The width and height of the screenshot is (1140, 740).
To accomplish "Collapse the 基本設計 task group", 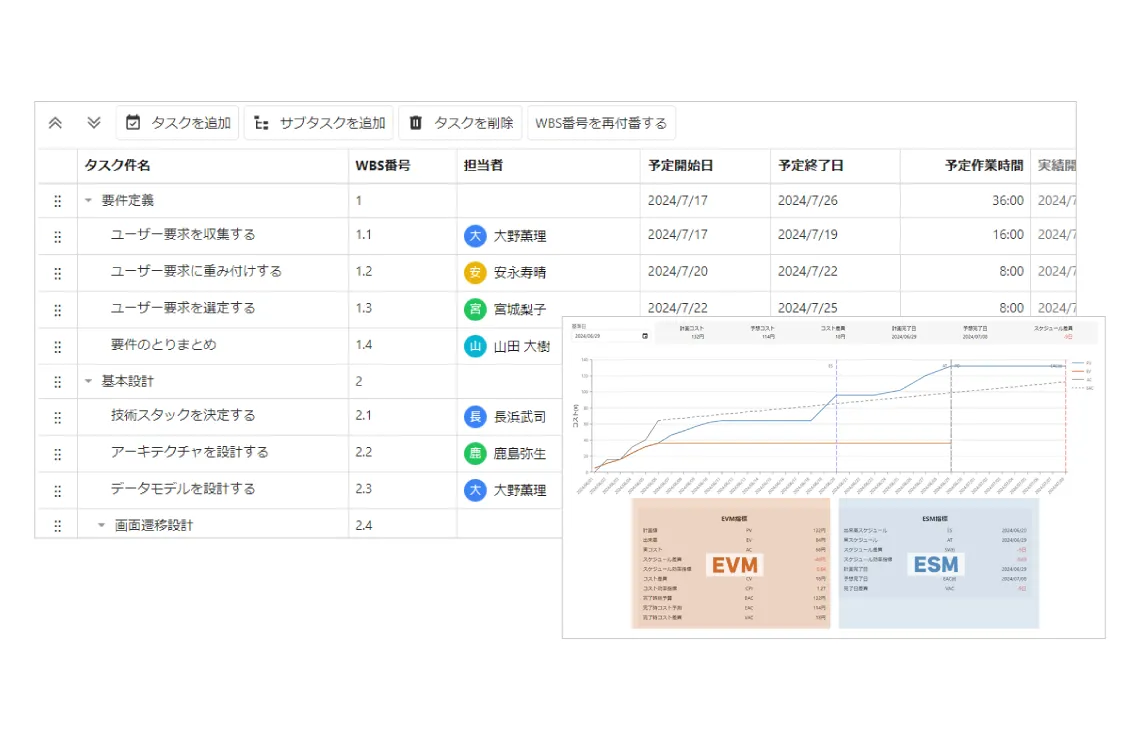I will point(89,381).
